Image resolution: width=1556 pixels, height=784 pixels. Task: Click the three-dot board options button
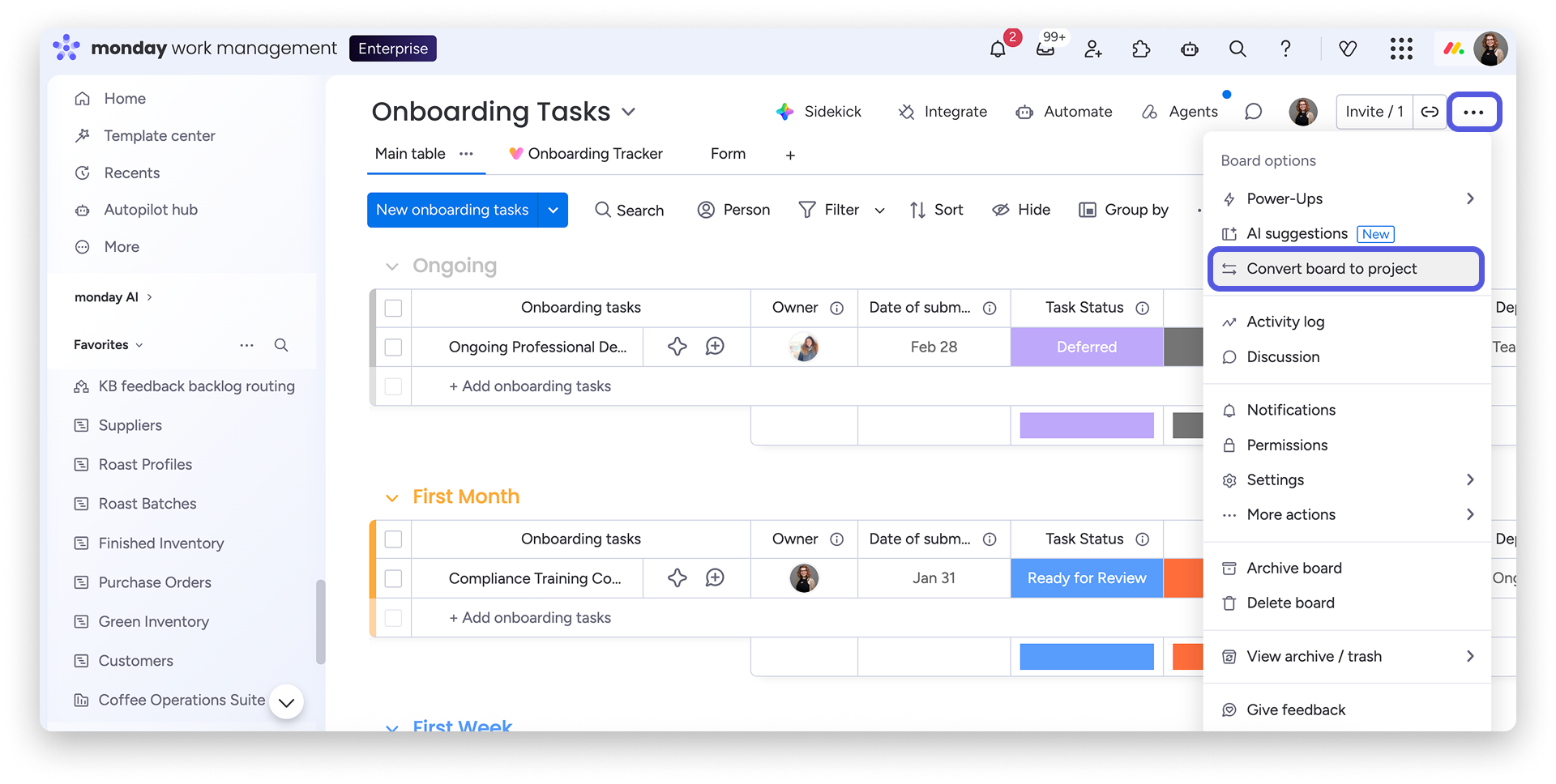pos(1474,112)
